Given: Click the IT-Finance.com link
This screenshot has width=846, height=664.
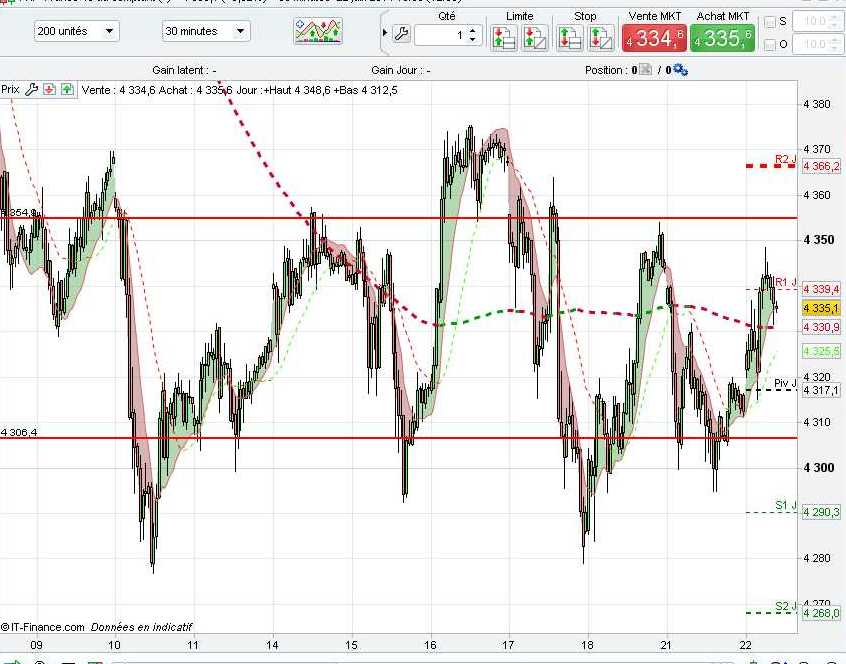Looking at the screenshot, I should click(43, 627).
